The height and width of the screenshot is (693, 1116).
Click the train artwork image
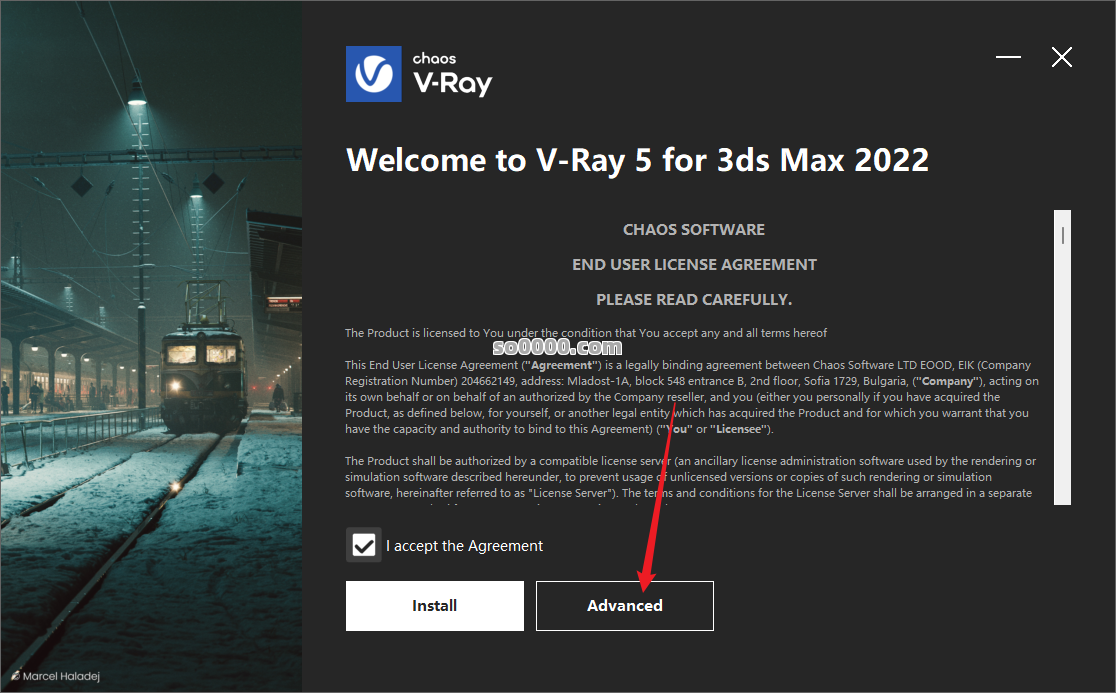(x=151, y=346)
